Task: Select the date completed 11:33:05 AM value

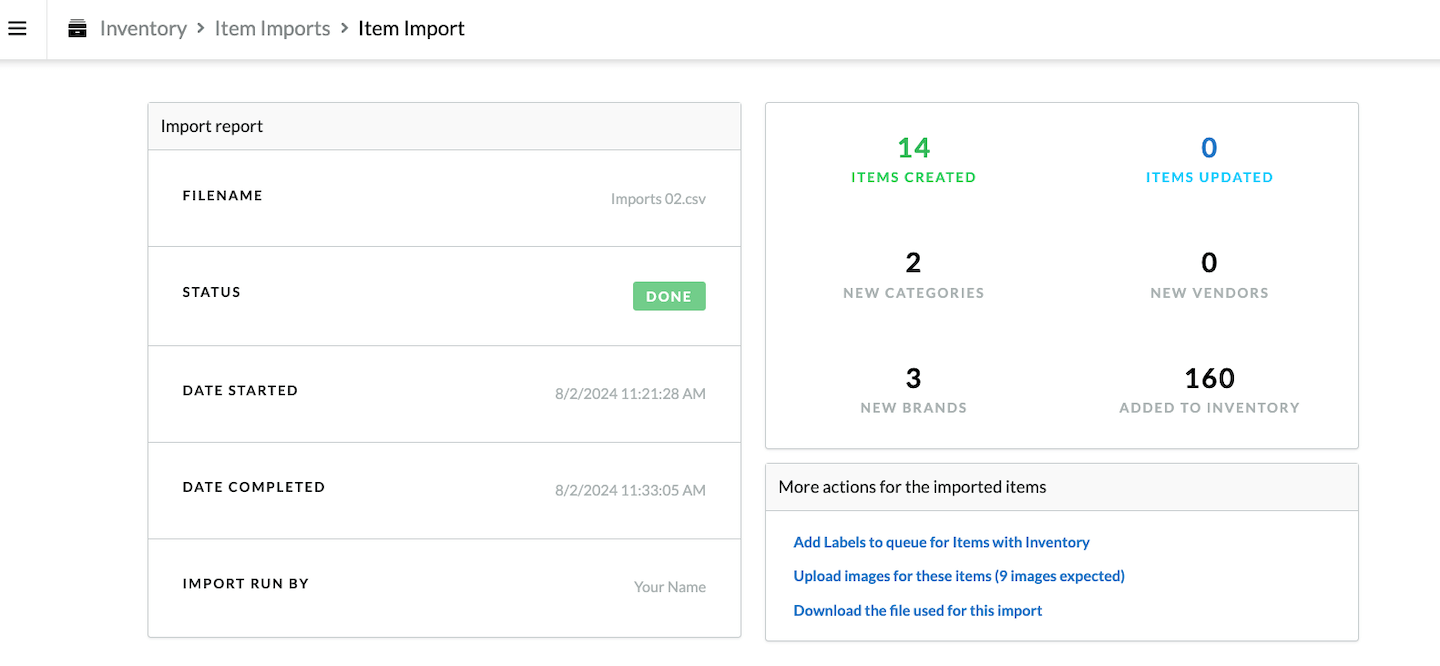Action: [x=630, y=490]
